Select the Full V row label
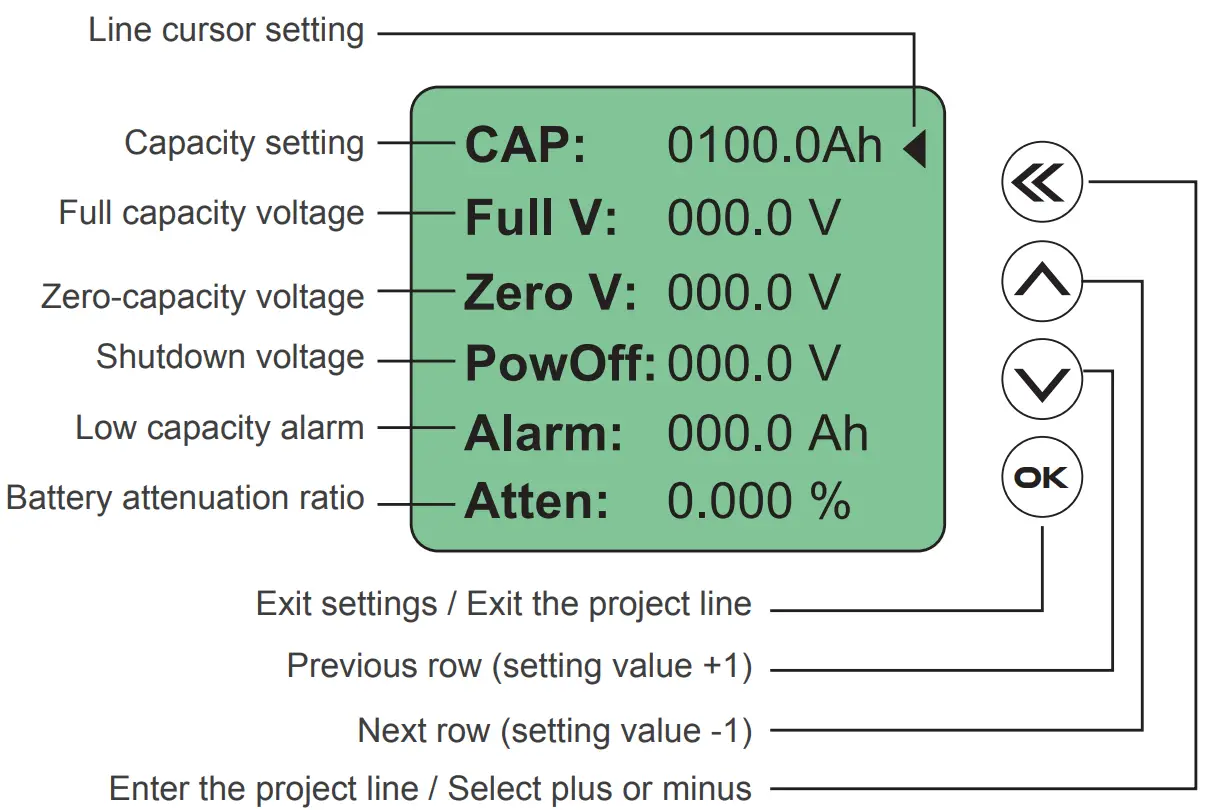The image size is (1210, 810). pos(540,219)
